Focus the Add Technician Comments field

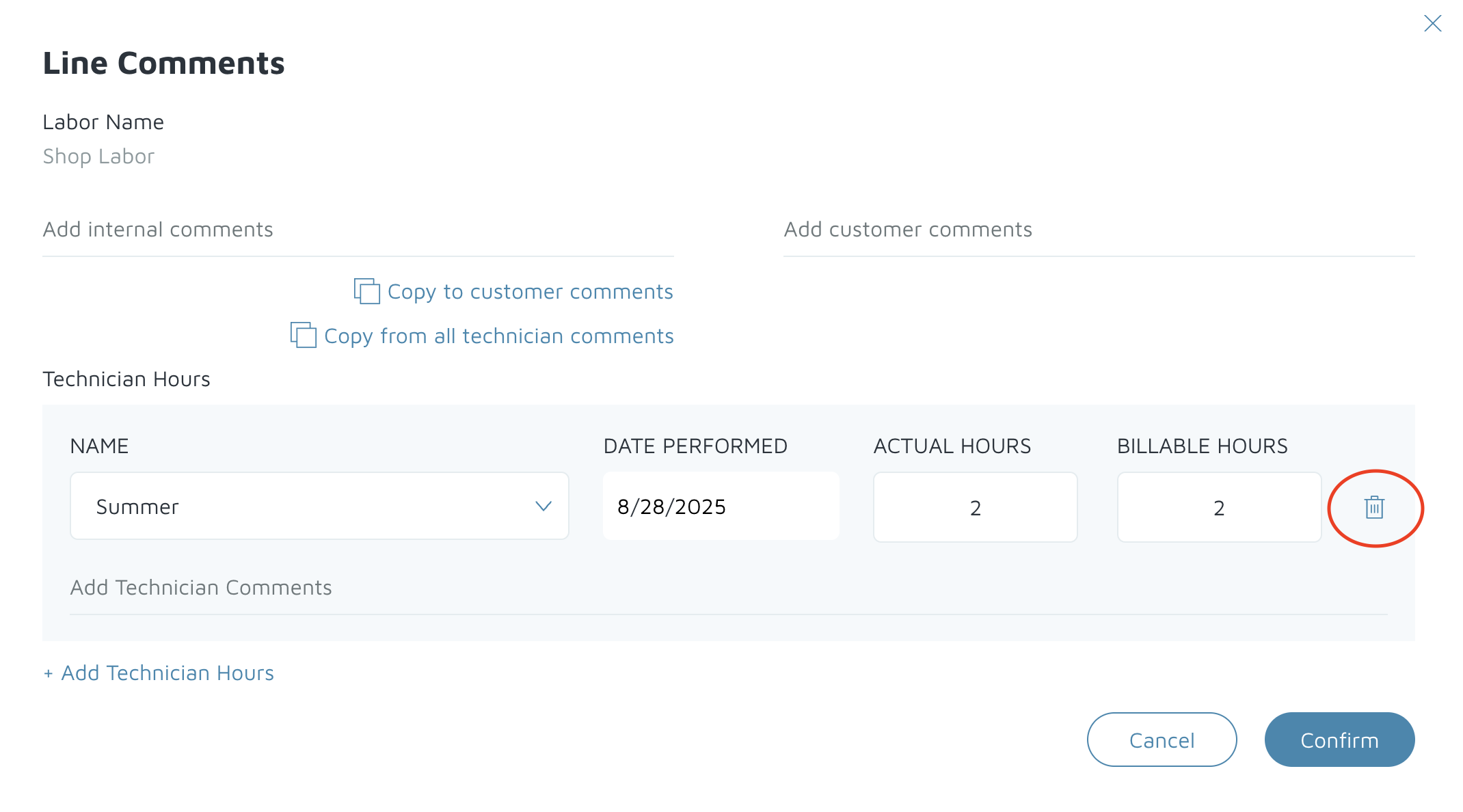point(728,588)
